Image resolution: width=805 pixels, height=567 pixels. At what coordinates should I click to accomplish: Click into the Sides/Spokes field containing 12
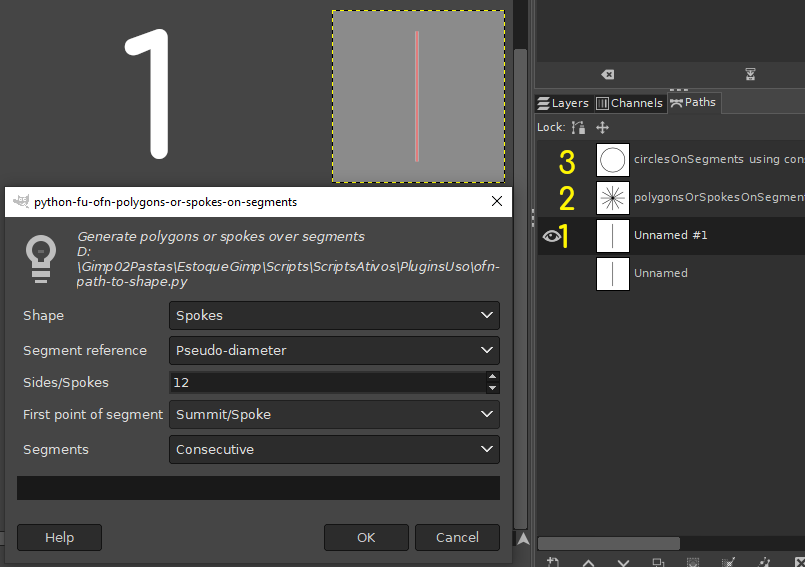pos(327,383)
